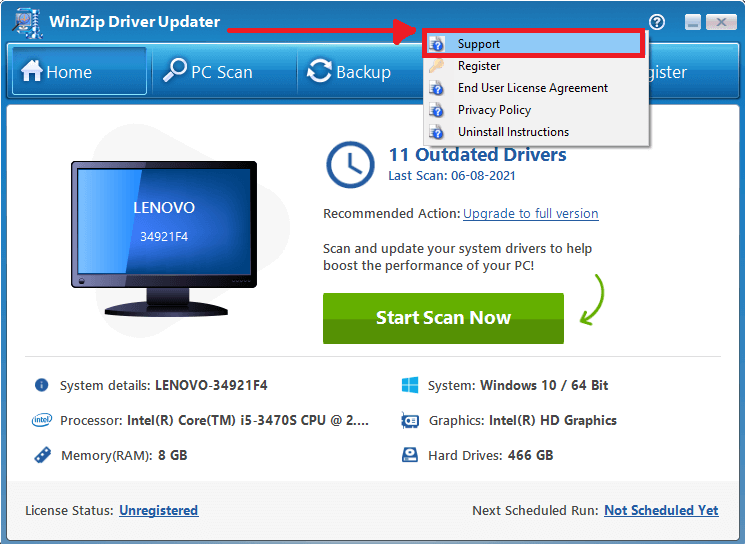This screenshot has height=544, width=745.
Task: Close the WinZip Driver Updater window
Action: point(721,22)
